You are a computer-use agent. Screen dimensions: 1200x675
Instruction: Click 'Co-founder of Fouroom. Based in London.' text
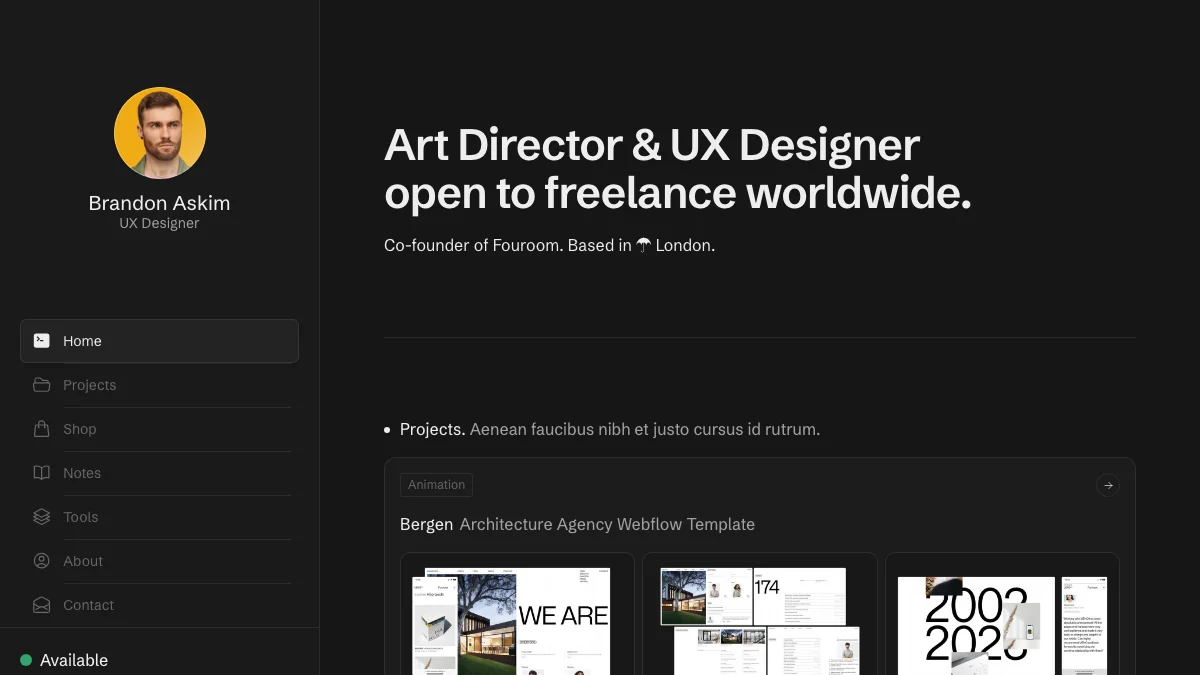(549, 245)
